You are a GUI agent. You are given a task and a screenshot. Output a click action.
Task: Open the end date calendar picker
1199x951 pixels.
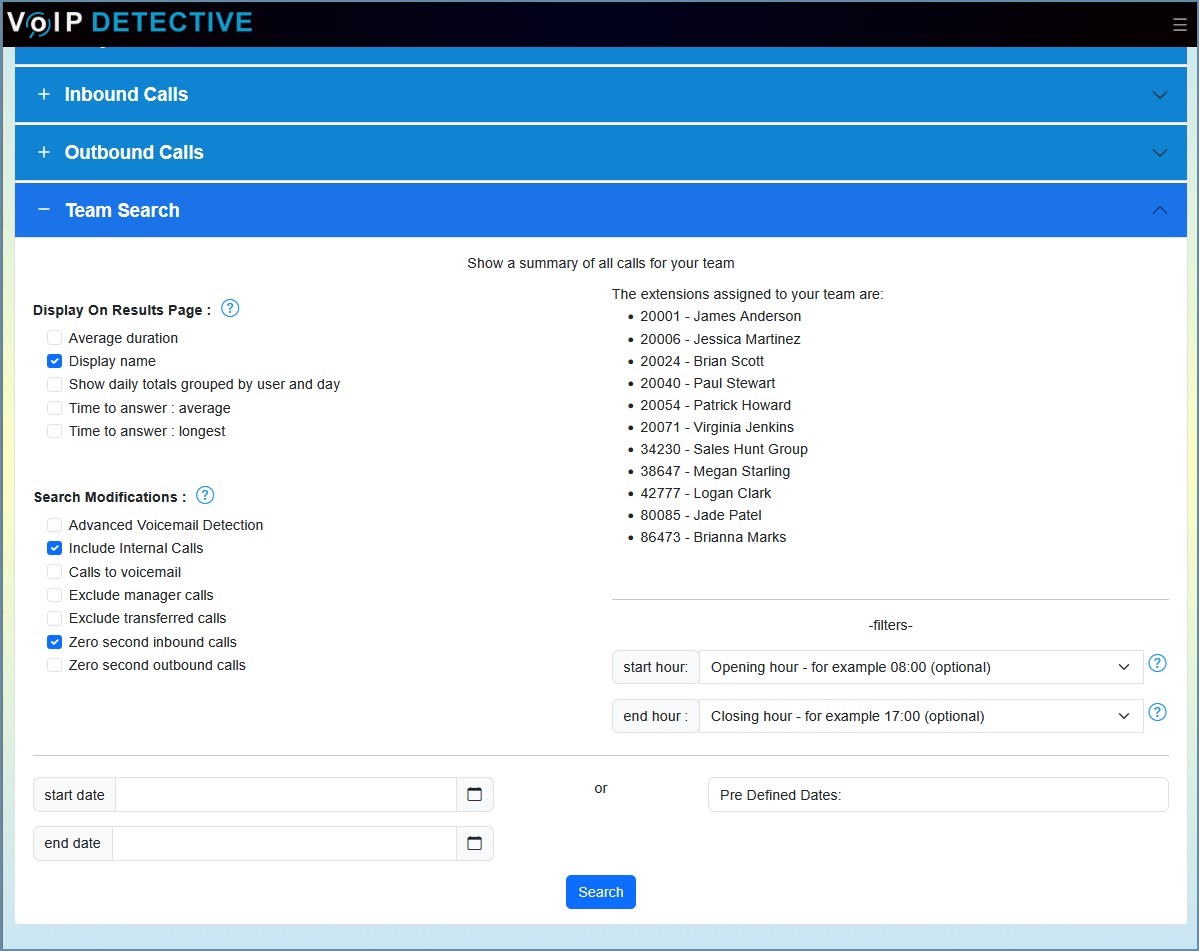(475, 843)
